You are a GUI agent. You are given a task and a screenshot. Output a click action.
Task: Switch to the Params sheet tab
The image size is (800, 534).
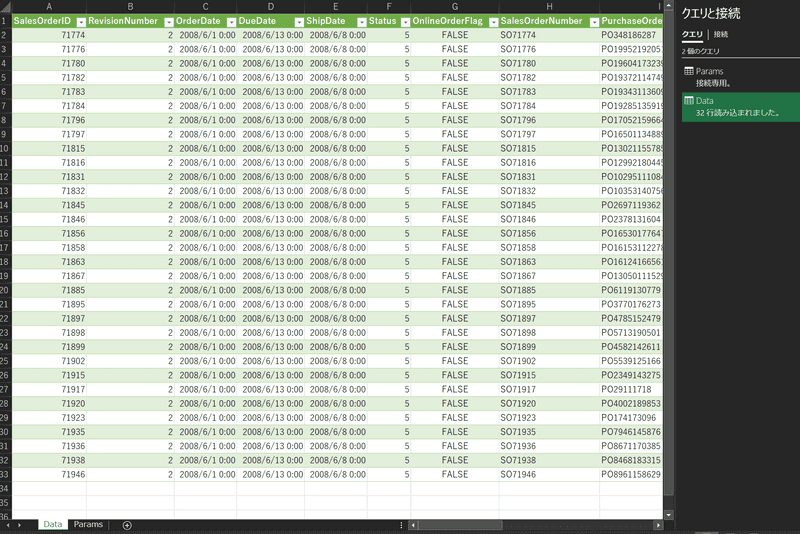(87, 525)
